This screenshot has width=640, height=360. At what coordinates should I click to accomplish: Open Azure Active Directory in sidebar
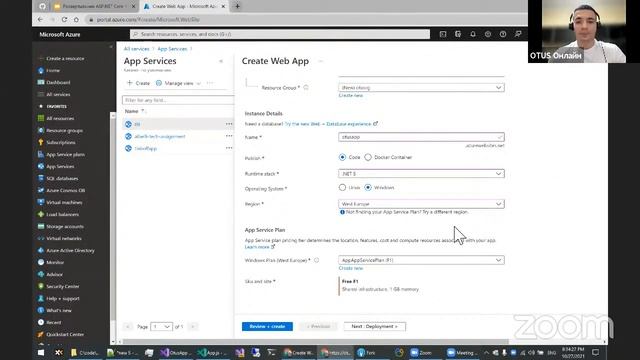coord(70,250)
